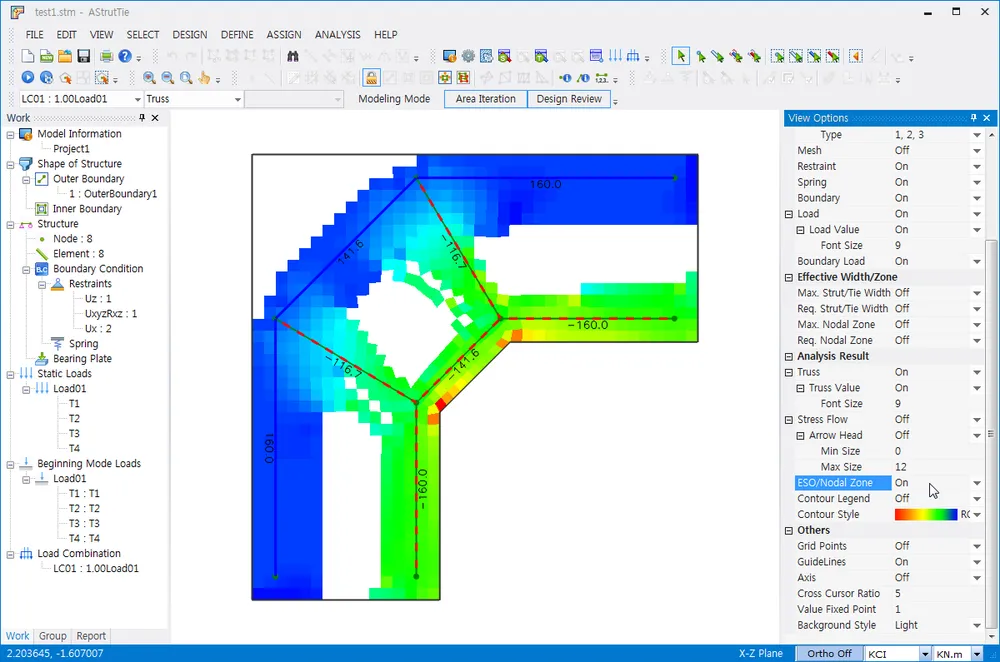Click the 1,2,3 dimension numbering icon
Viewport: 1000px width, 662px height.
[x=601, y=78]
